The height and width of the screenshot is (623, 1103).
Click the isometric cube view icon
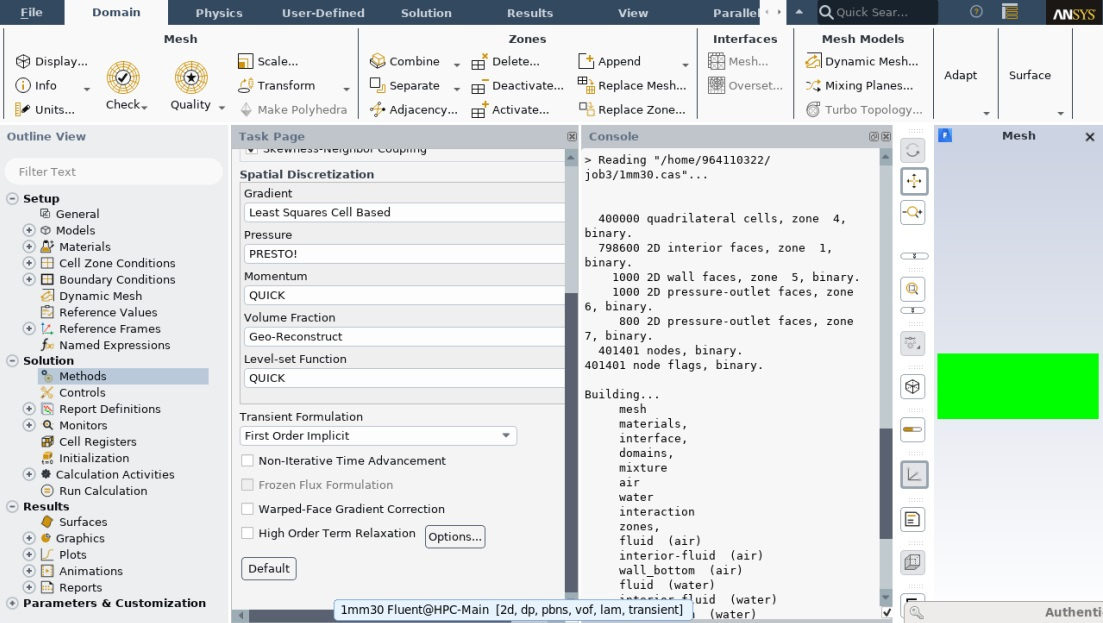[x=913, y=387]
